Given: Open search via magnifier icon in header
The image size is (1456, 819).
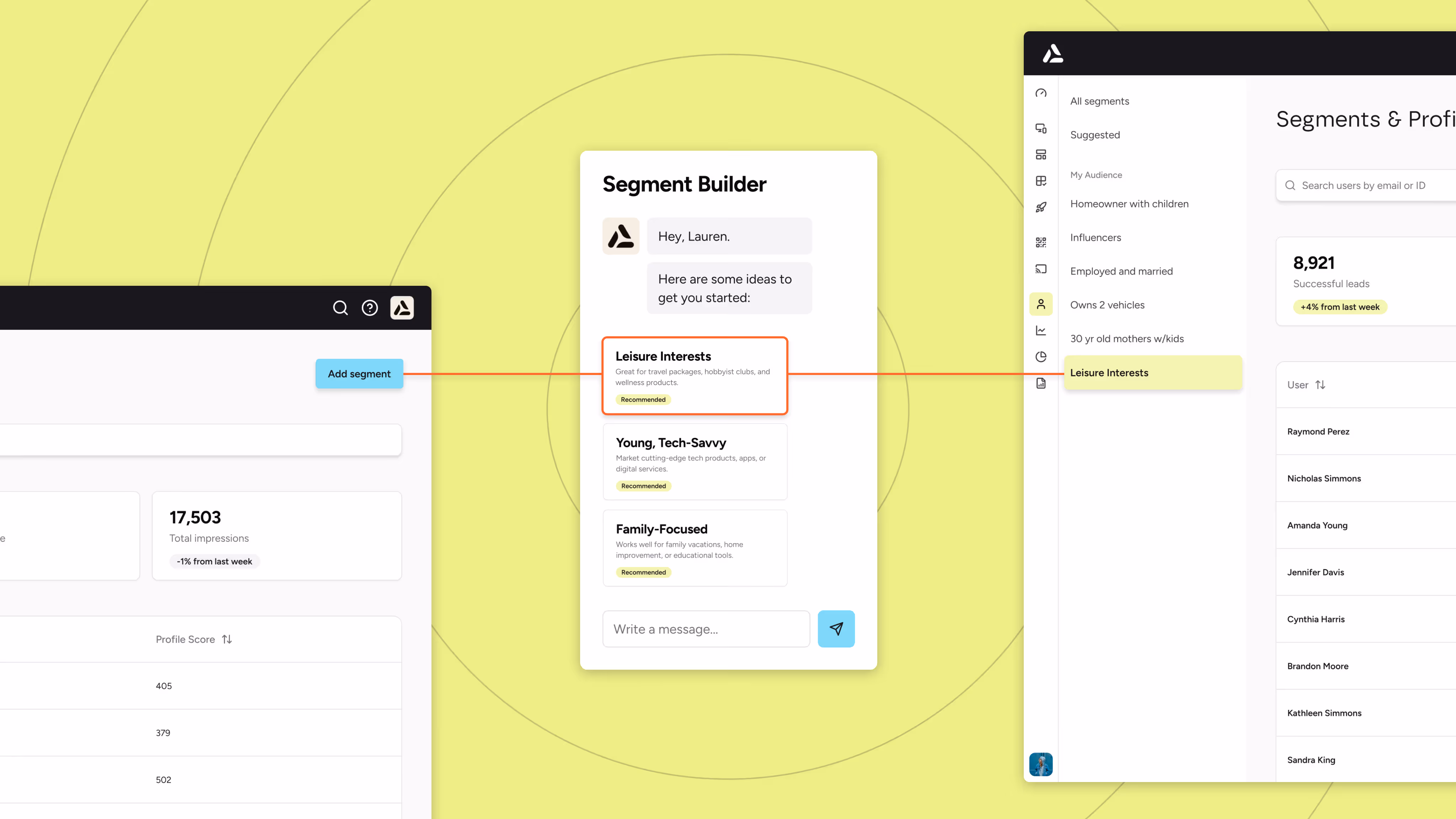Looking at the screenshot, I should (x=340, y=308).
